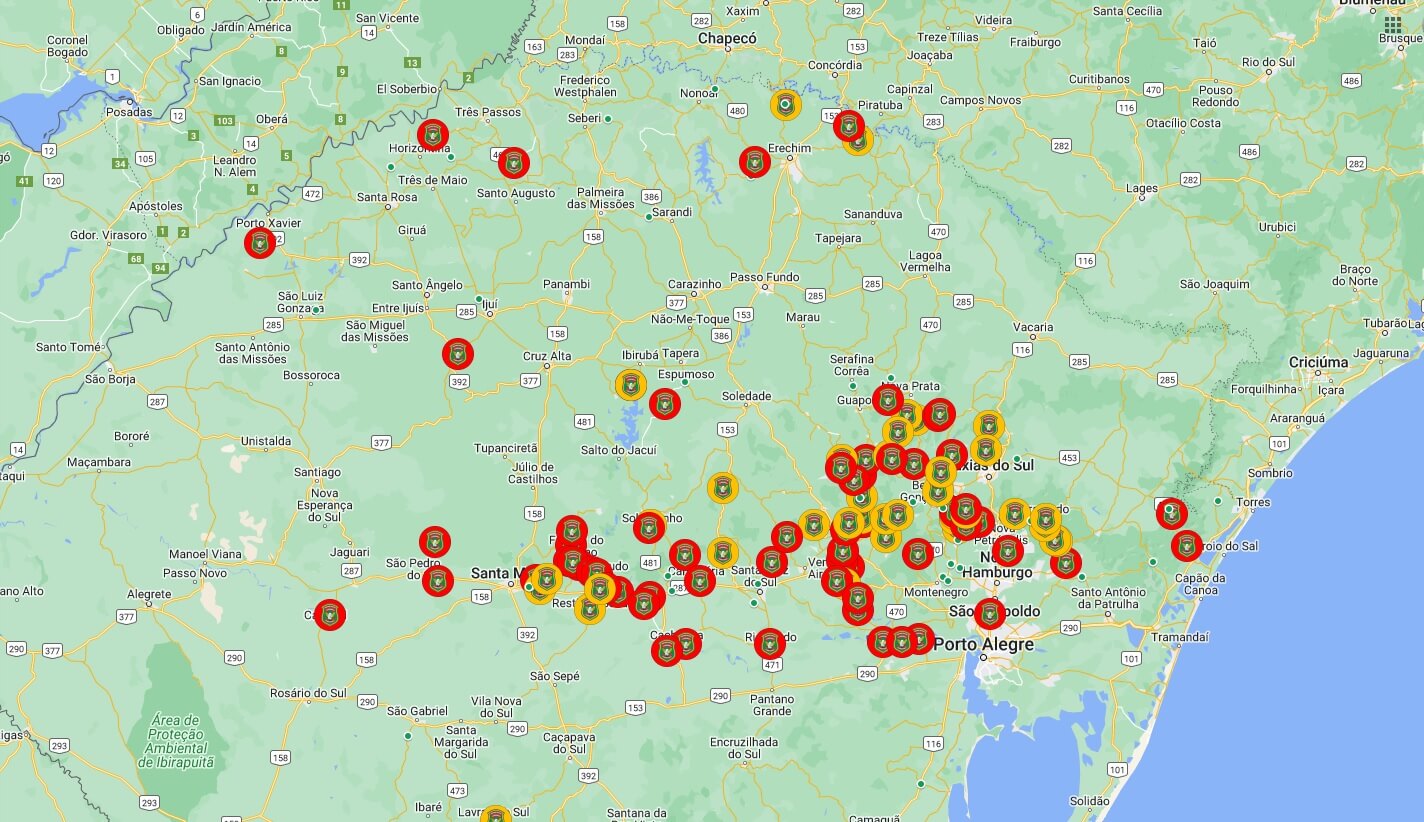Select the red marker just west of Erechim

[755, 162]
